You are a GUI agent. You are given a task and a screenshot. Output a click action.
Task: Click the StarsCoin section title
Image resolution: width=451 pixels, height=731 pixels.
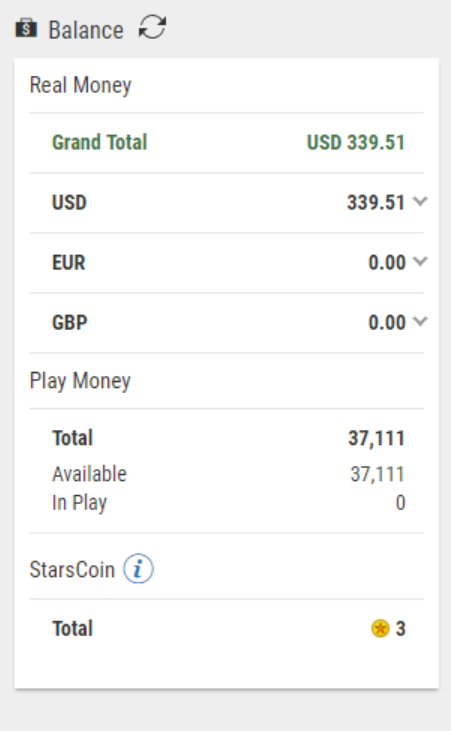72,570
